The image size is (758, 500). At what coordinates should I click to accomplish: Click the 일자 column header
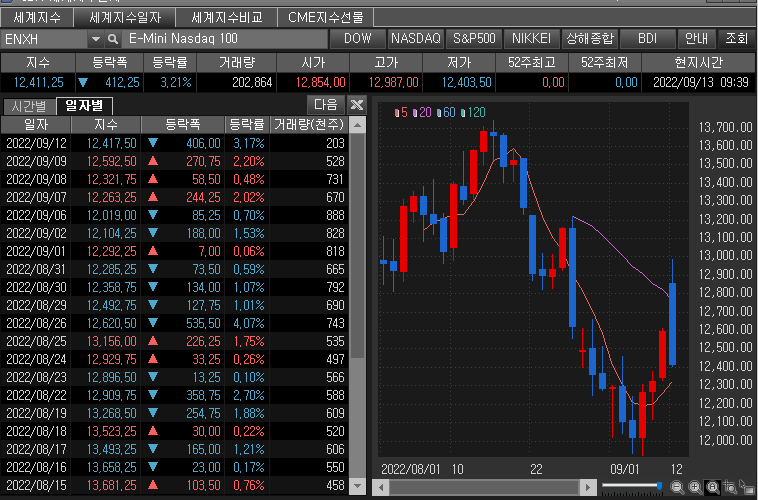36,125
